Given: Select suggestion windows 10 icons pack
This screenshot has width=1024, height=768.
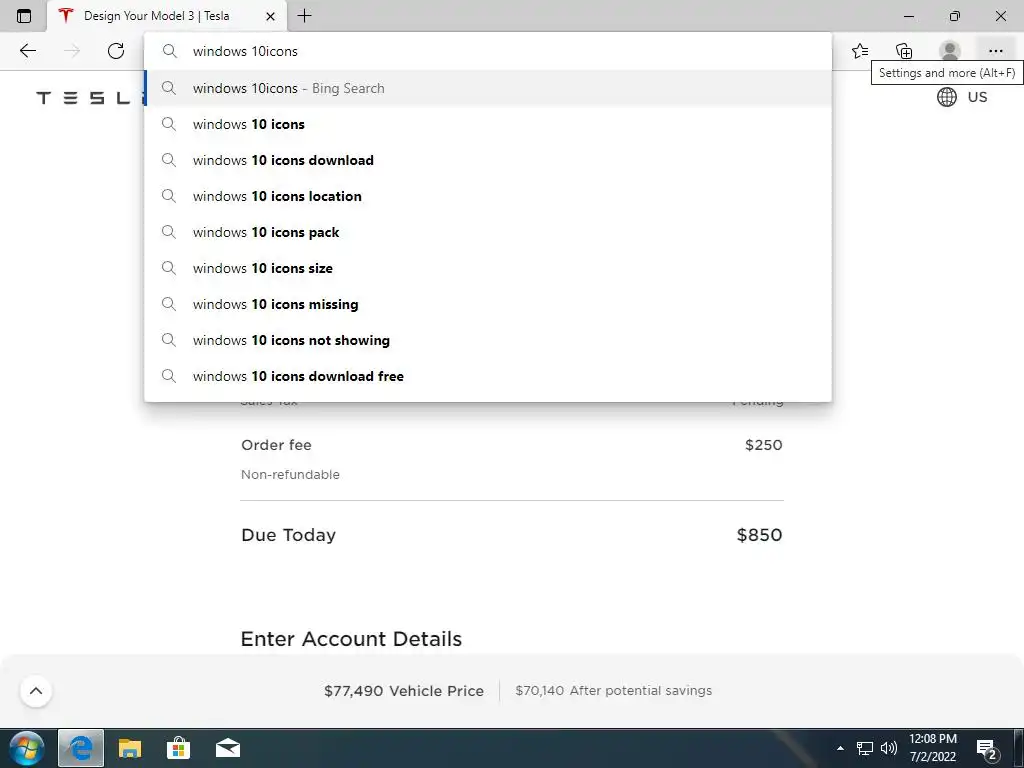Looking at the screenshot, I should [488, 232].
